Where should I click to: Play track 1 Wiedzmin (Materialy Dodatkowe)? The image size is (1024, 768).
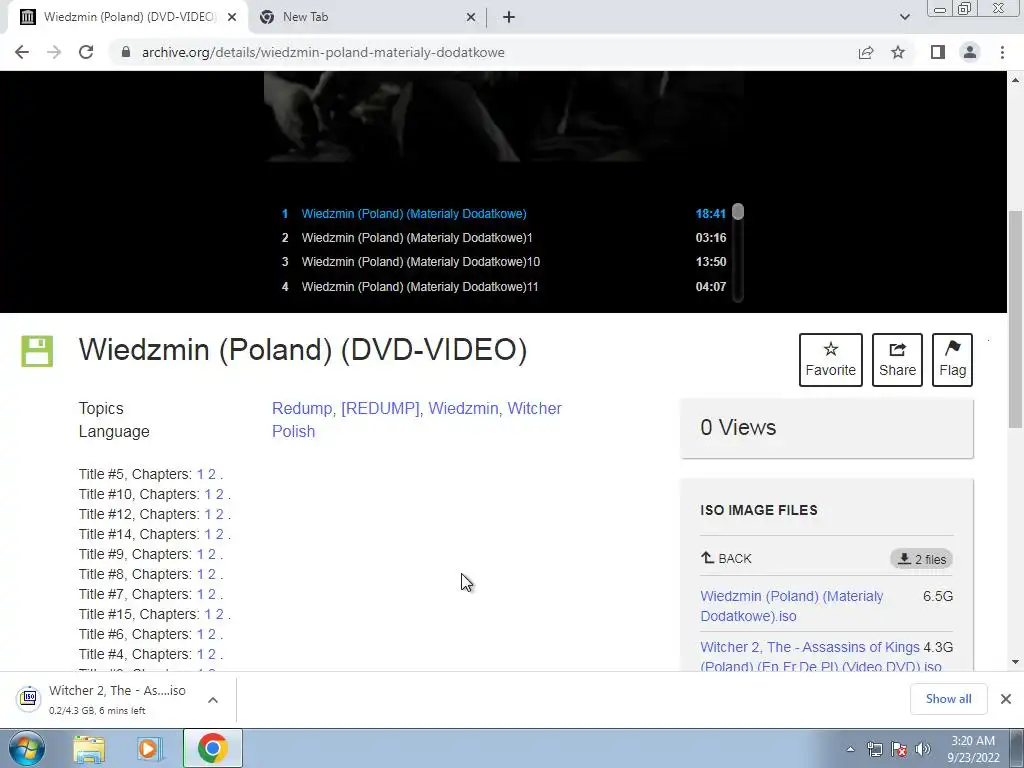click(504, 214)
